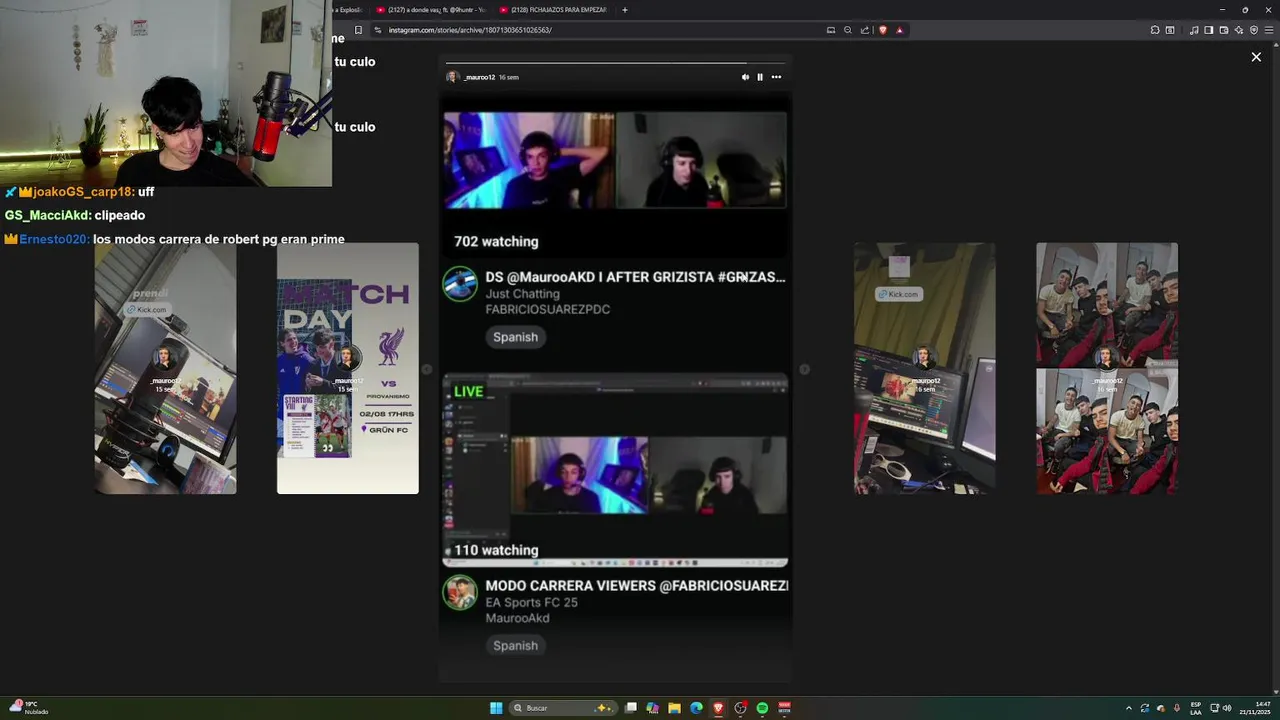This screenshot has height=720, width=1280.
Task: Open Task View on the taskbar
Action: coord(631,708)
